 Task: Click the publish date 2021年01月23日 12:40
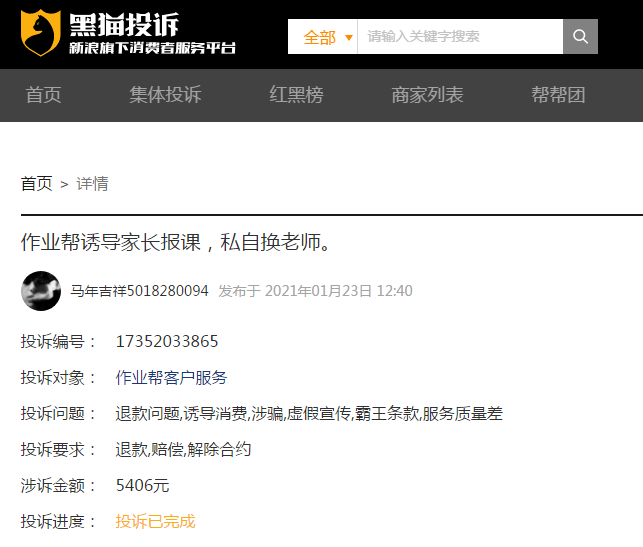[x=338, y=291]
